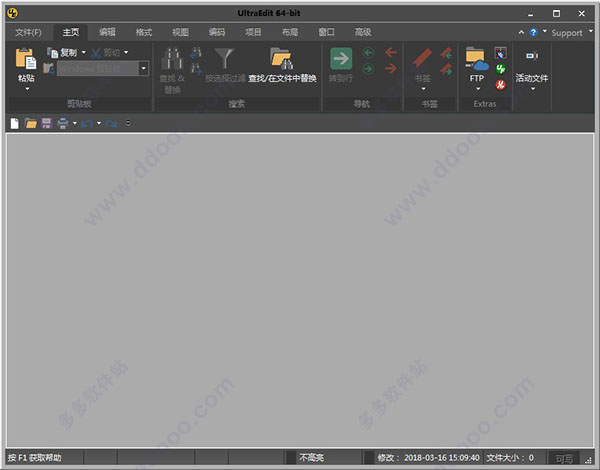This screenshot has height=470, width=600.
Task: Switch to the Advanced (高级) ribbon tab
Action: 363,33
